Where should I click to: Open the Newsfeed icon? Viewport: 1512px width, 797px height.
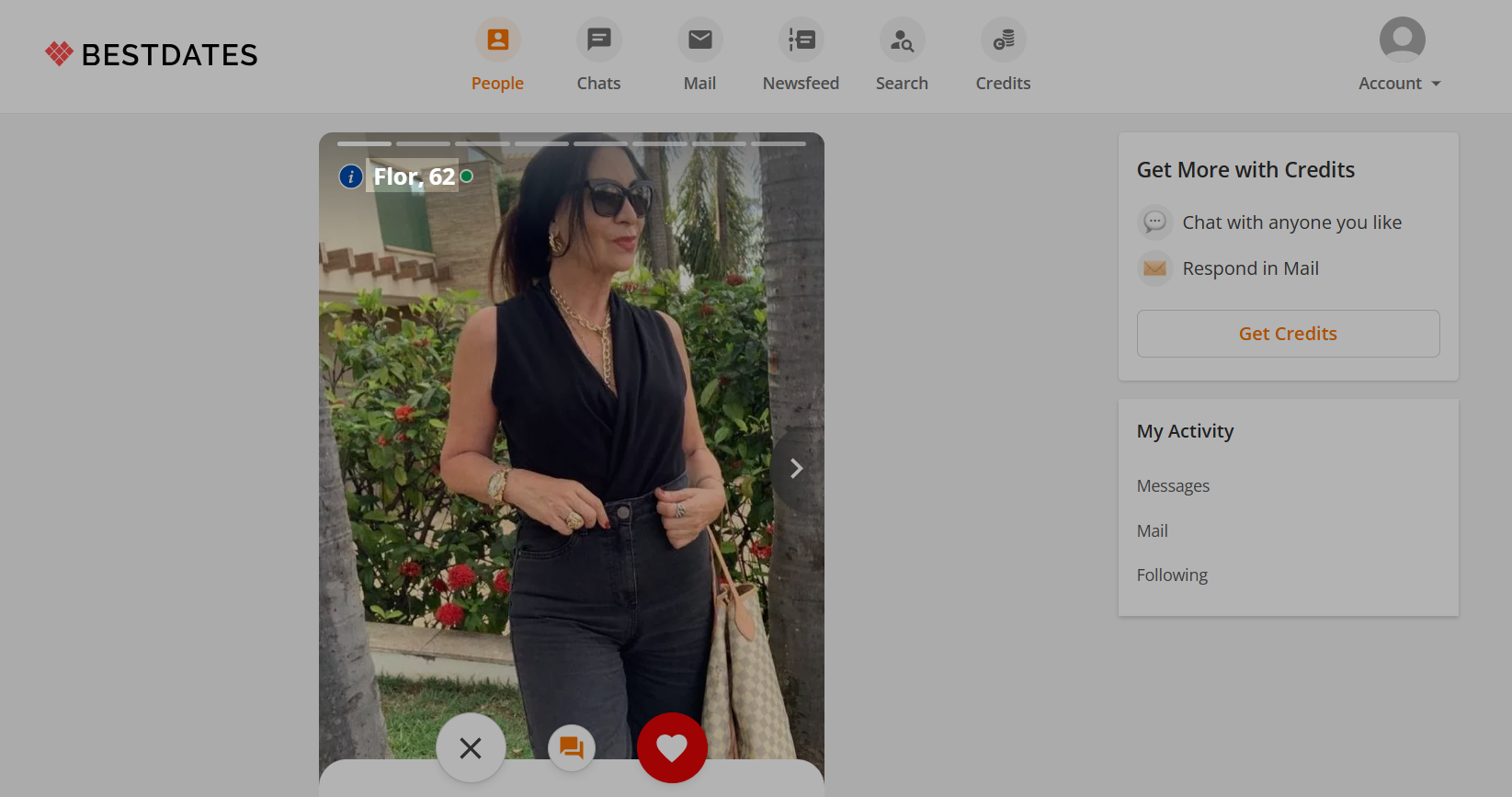[801, 40]
